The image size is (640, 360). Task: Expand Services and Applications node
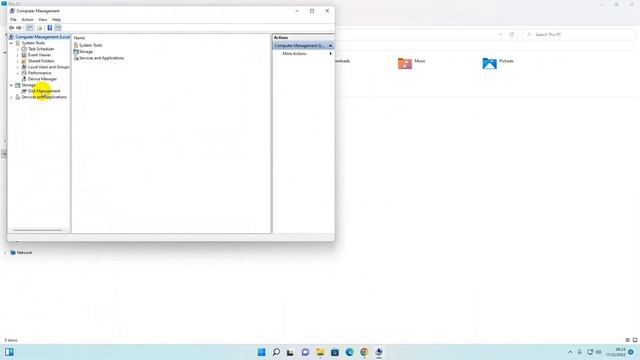click(11, 97)
